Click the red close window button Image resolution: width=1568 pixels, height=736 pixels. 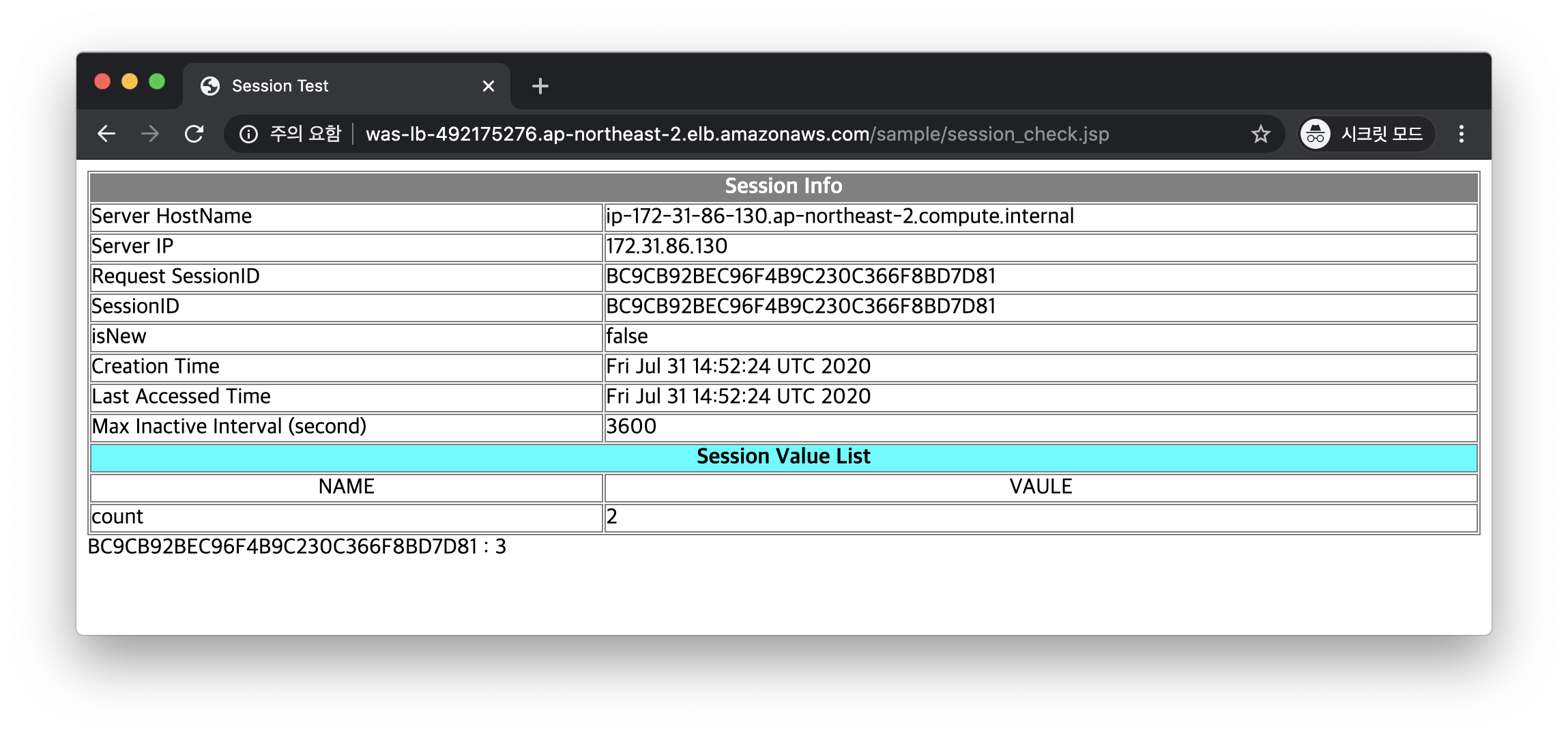102,81
